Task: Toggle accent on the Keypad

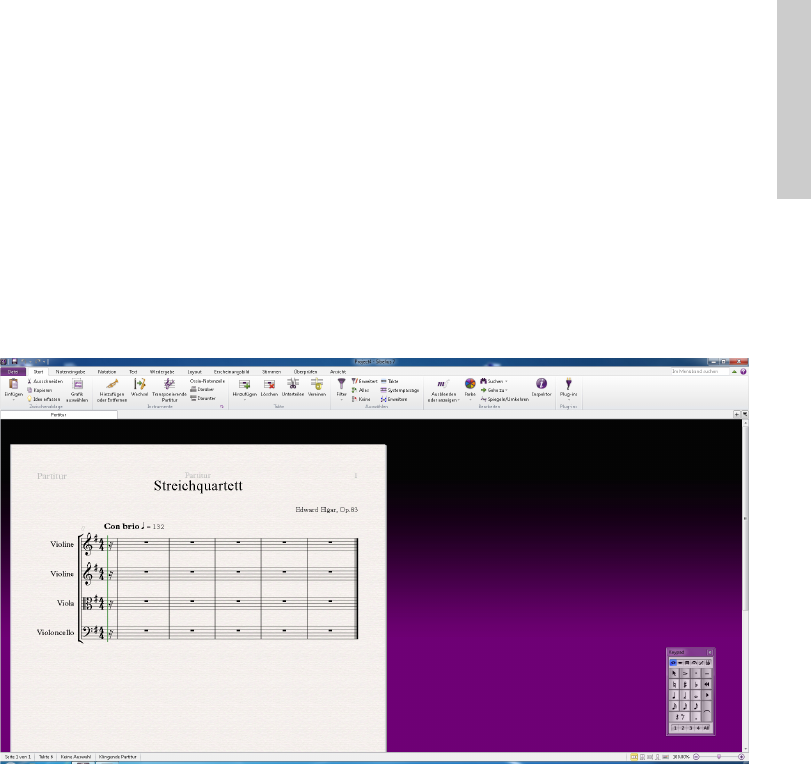Action: pos(685,673)
